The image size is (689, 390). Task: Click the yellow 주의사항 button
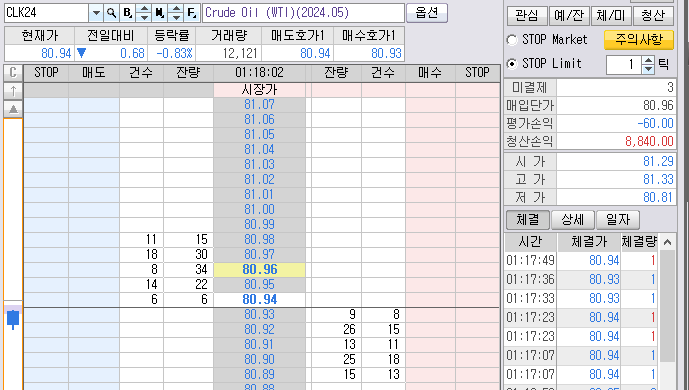(639, 40)
